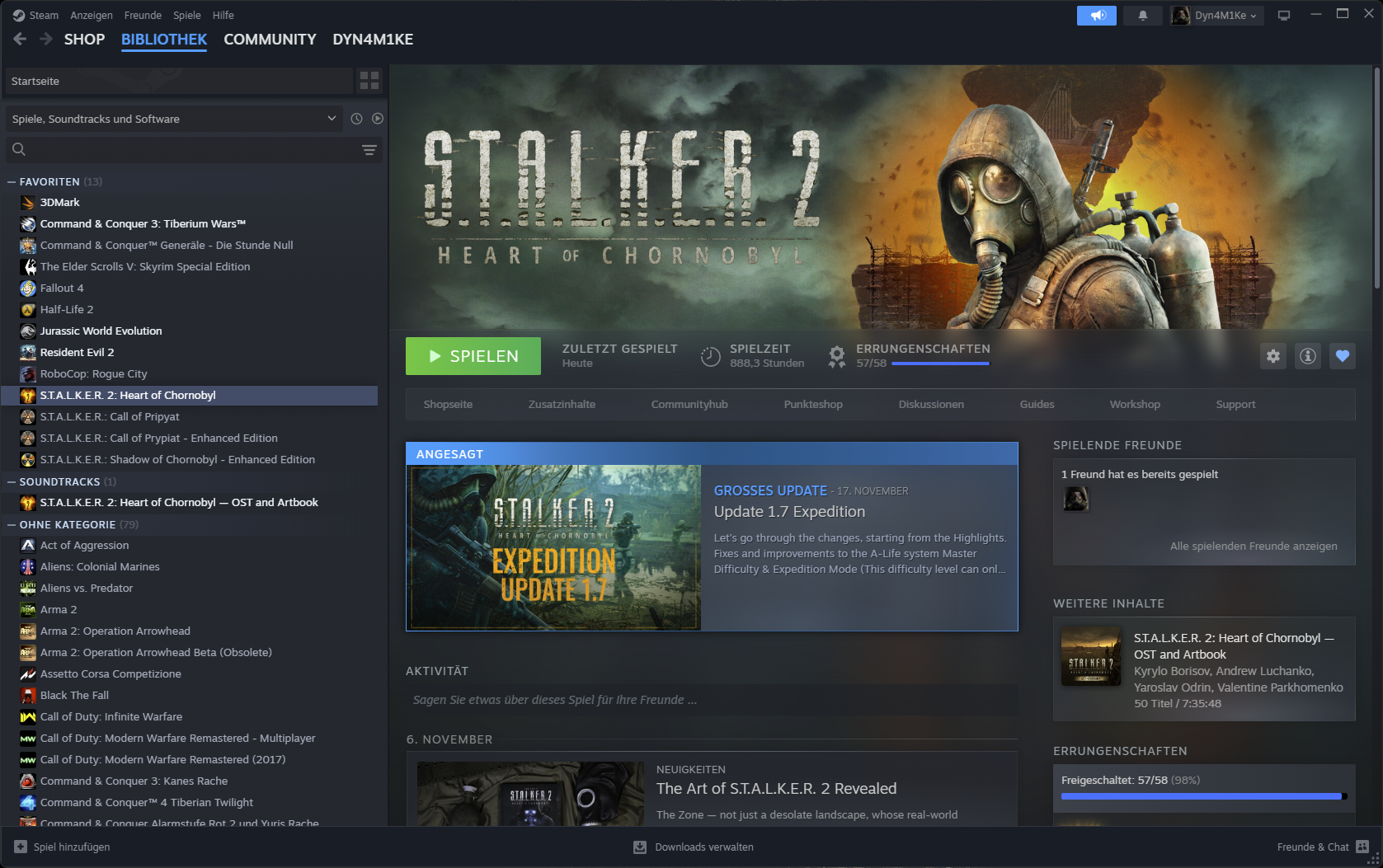Go to the SHOP tab
This screenshot has height=868, width=1383.
(84, 40)
